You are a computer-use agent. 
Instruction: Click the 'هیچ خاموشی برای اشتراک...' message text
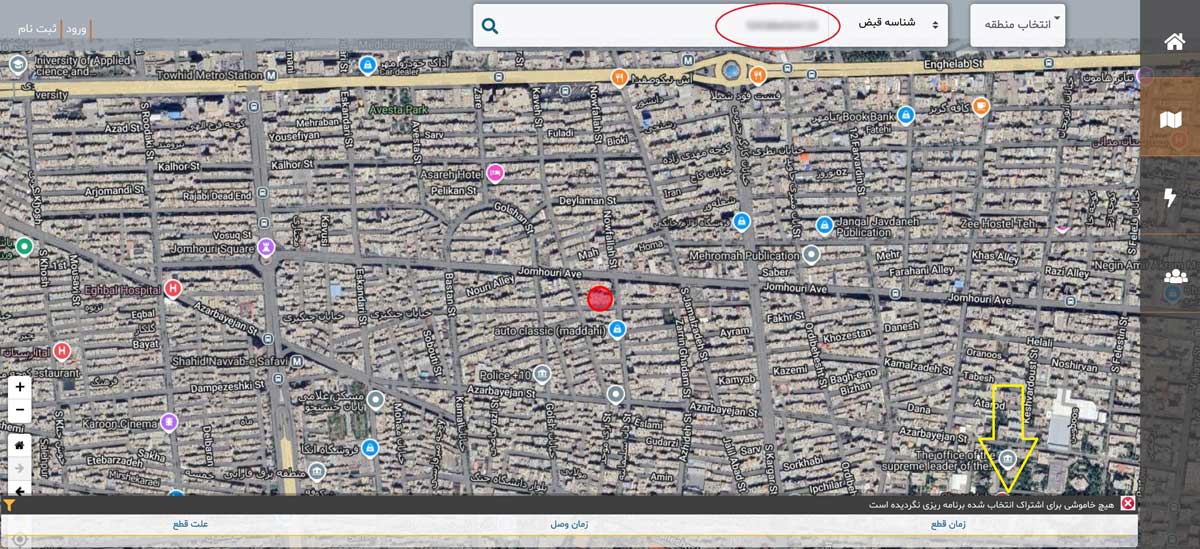point(991,505)
